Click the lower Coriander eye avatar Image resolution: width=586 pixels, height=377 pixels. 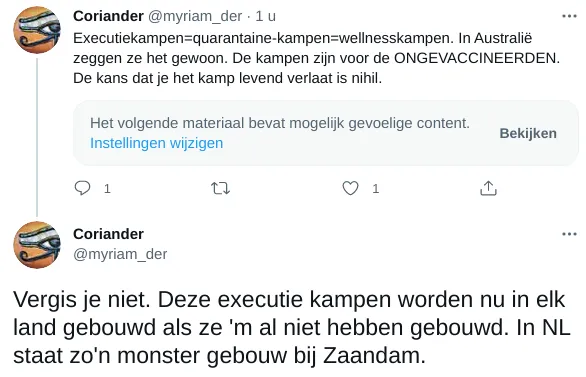click(x=37, y=245)
